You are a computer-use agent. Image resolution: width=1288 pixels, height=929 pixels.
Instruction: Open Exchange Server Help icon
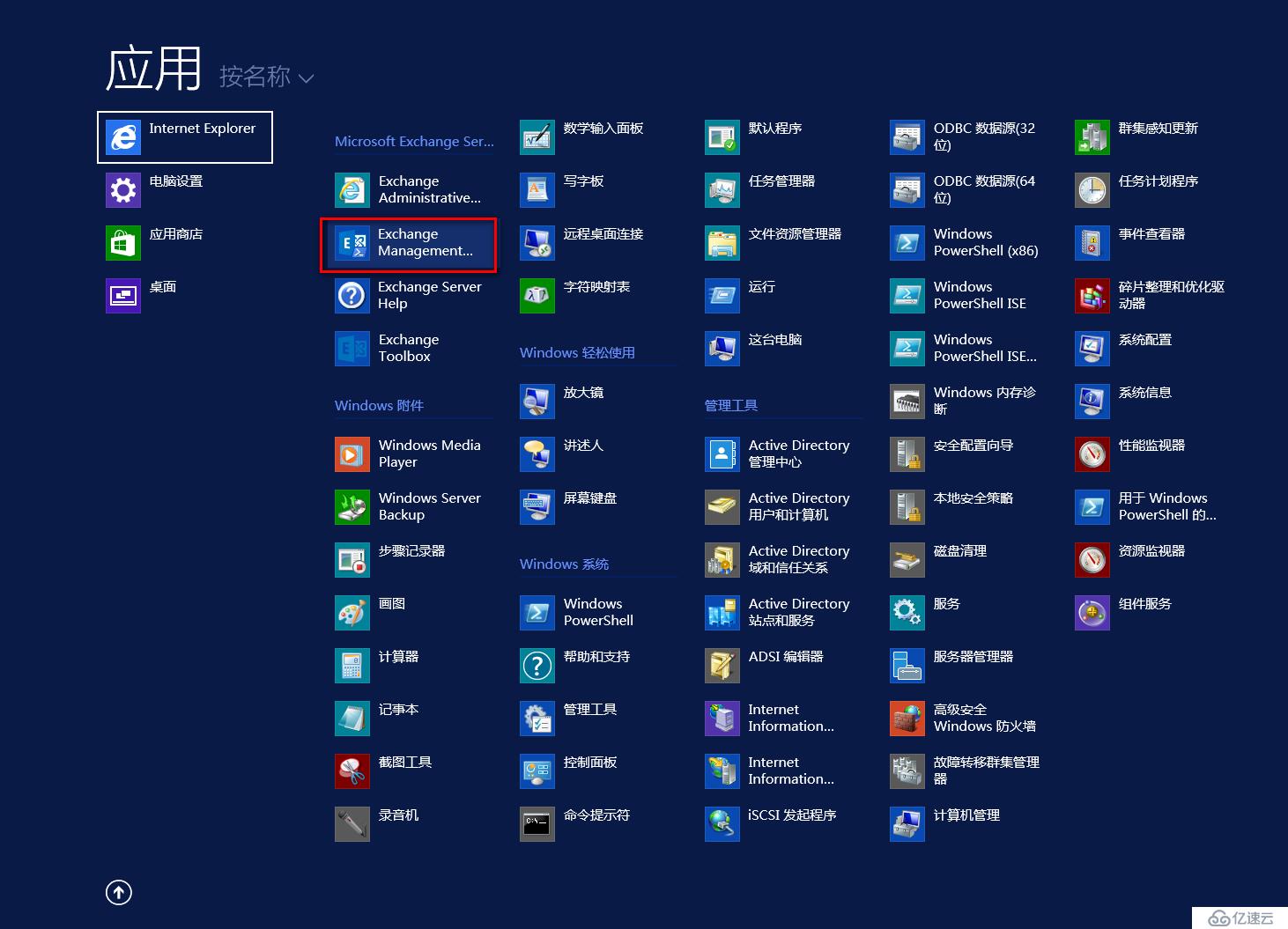click(352, 296)
